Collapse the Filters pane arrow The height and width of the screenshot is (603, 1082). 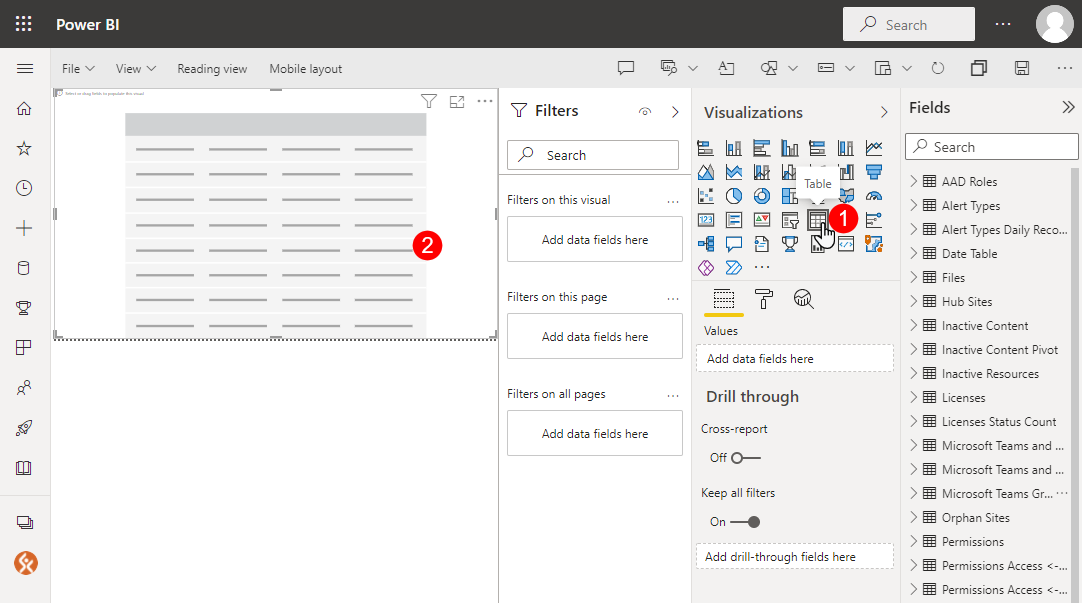(675, 112)
